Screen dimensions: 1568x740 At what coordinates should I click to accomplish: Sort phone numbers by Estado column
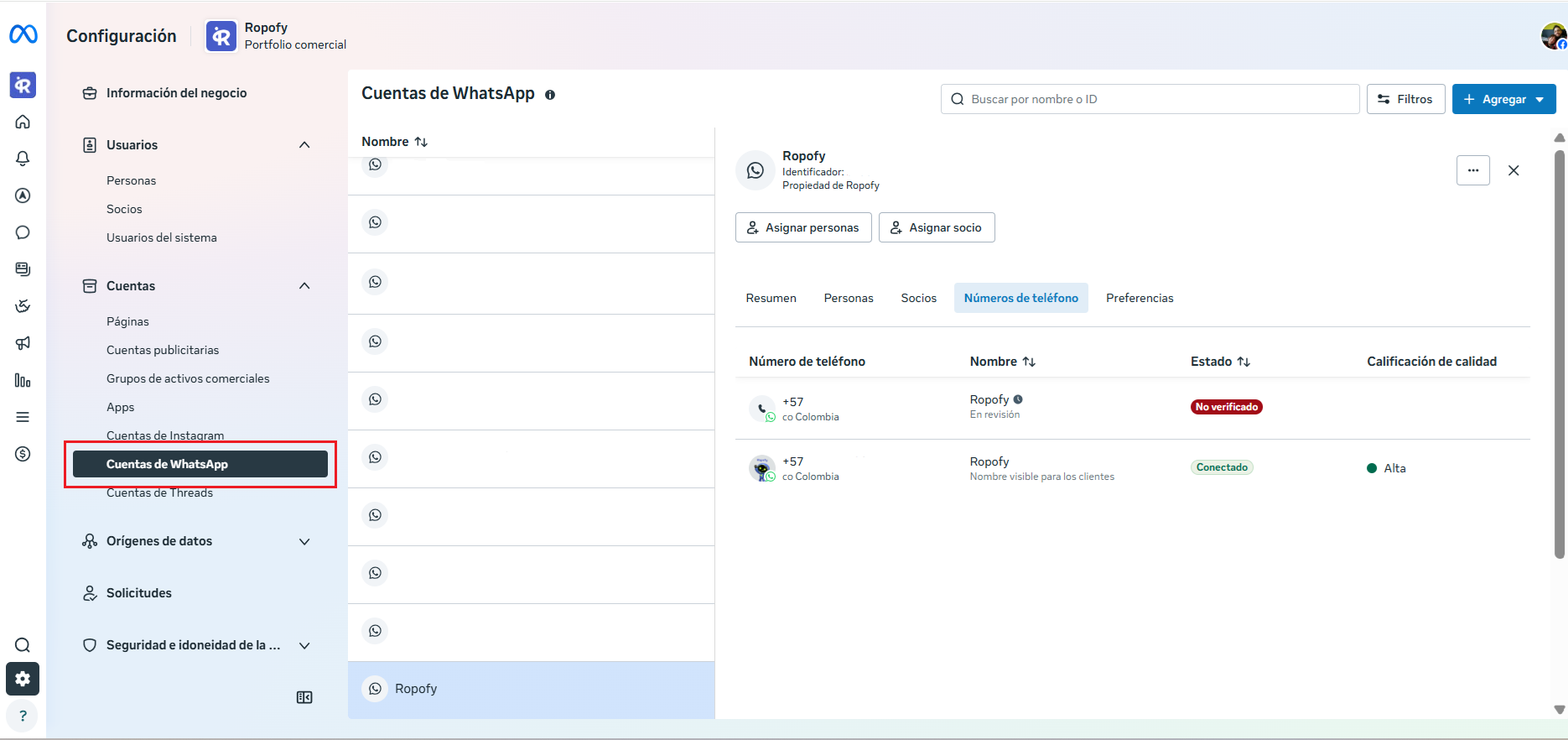1221,362
